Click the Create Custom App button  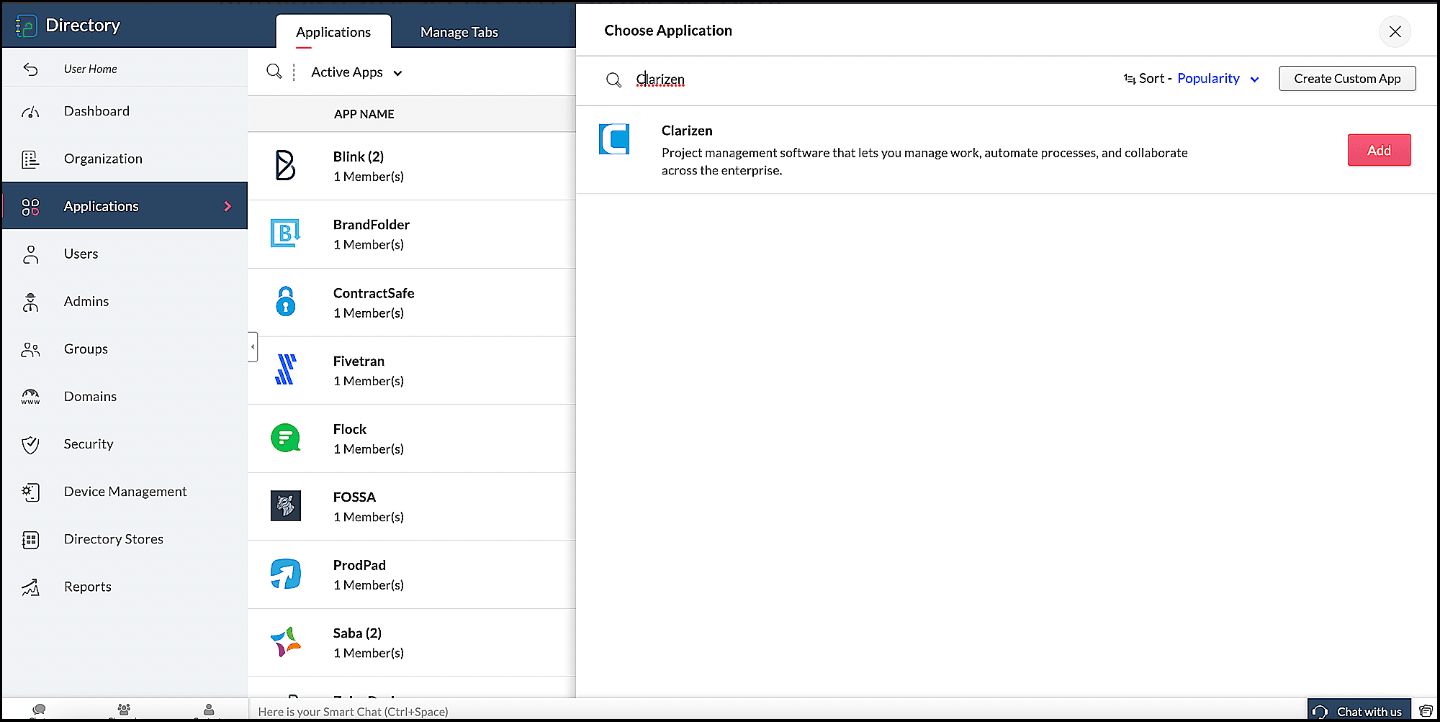(x=1347, y=78)
